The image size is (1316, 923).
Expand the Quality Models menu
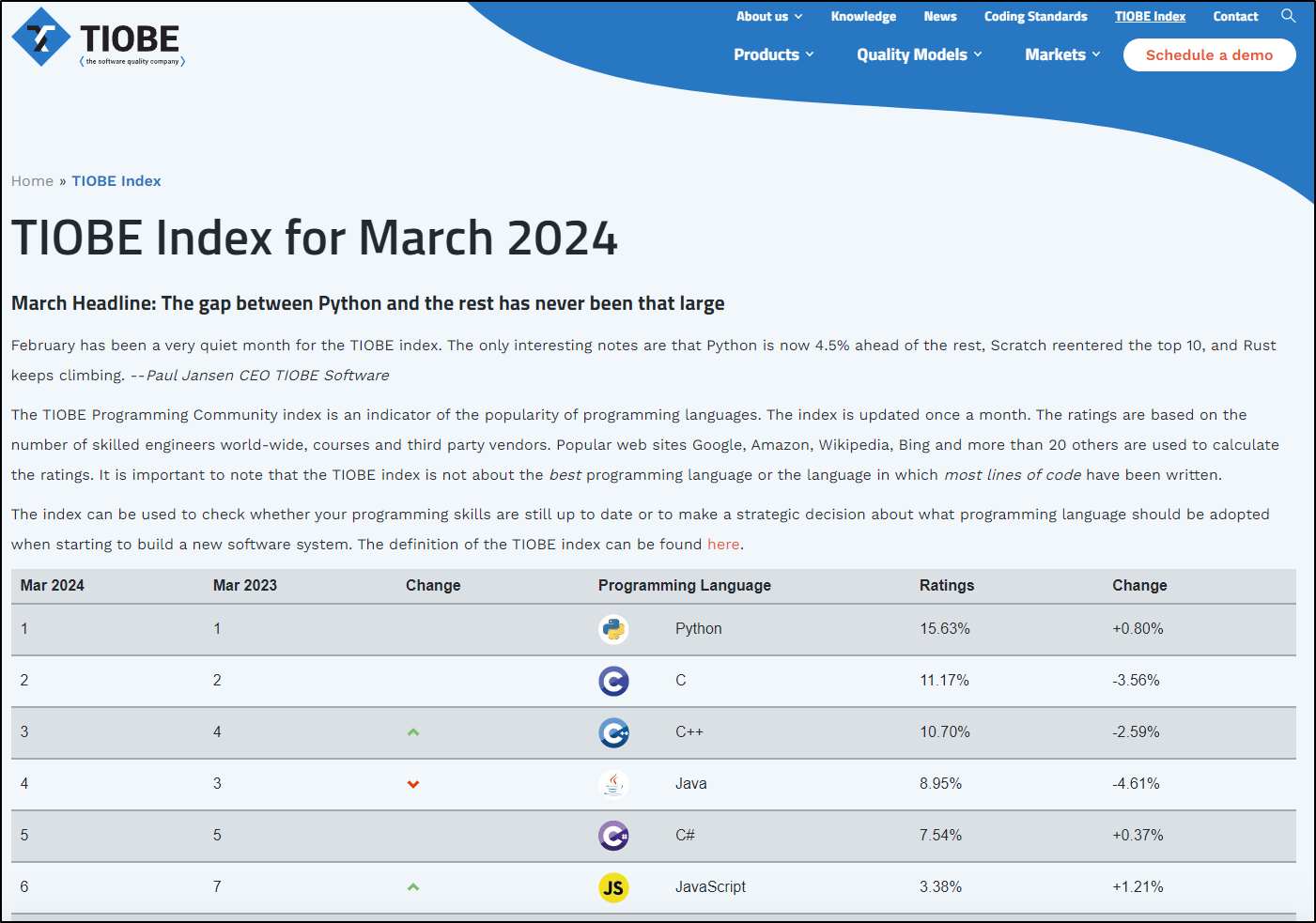pyautogui.click(x=920, y=54)
